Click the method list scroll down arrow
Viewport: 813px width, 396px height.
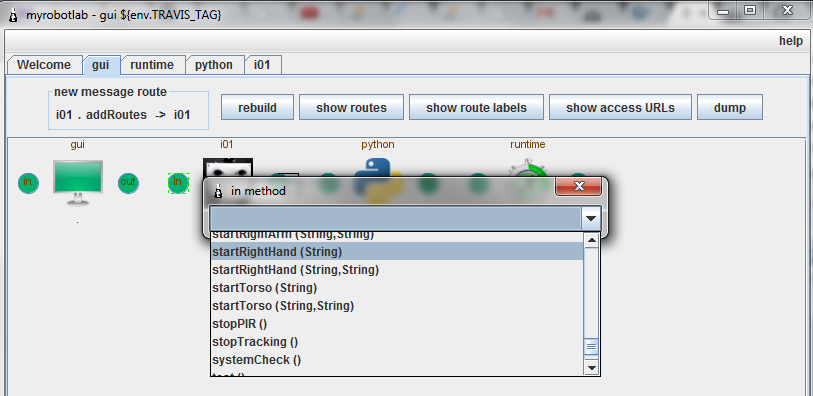point(592,367)
